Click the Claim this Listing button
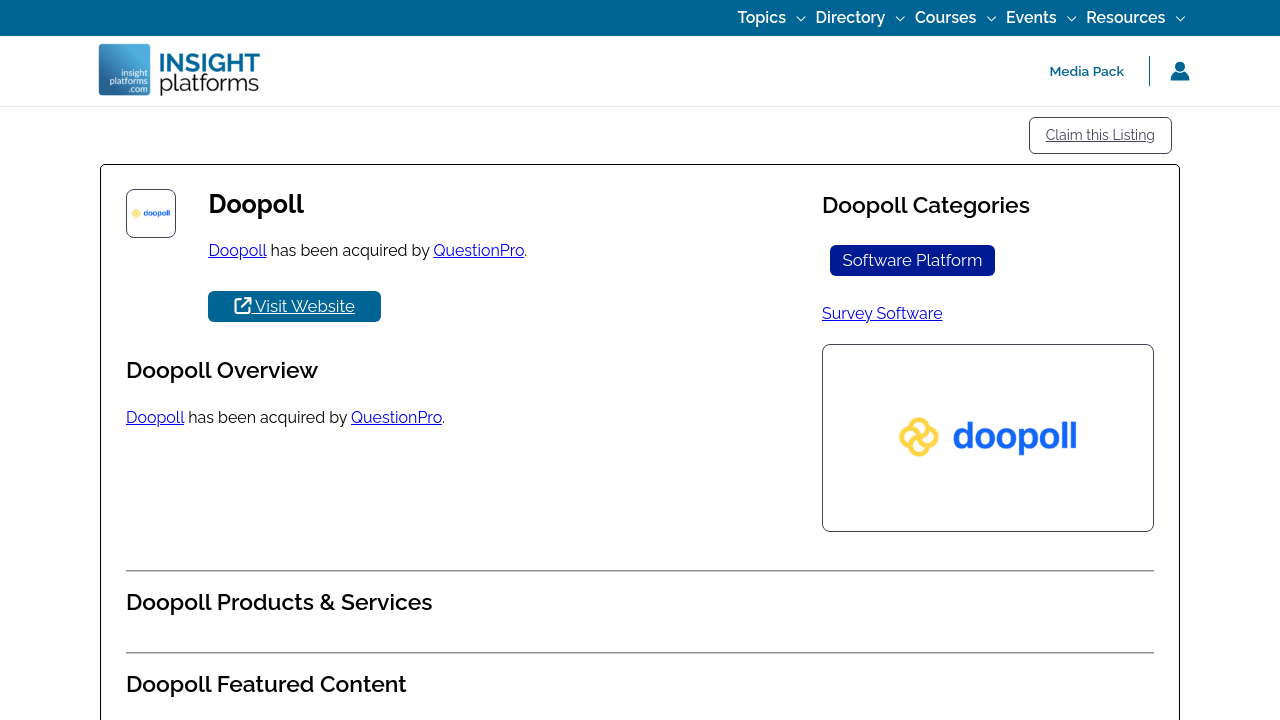 1100,135
